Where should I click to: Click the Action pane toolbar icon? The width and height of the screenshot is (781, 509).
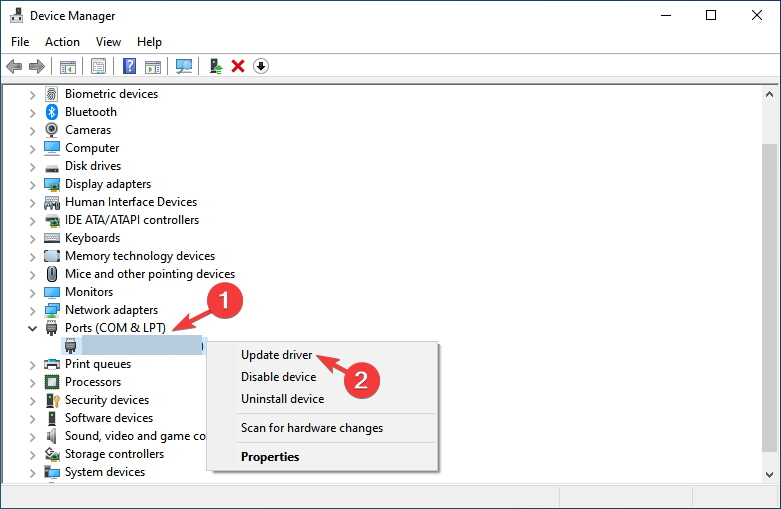153,66
